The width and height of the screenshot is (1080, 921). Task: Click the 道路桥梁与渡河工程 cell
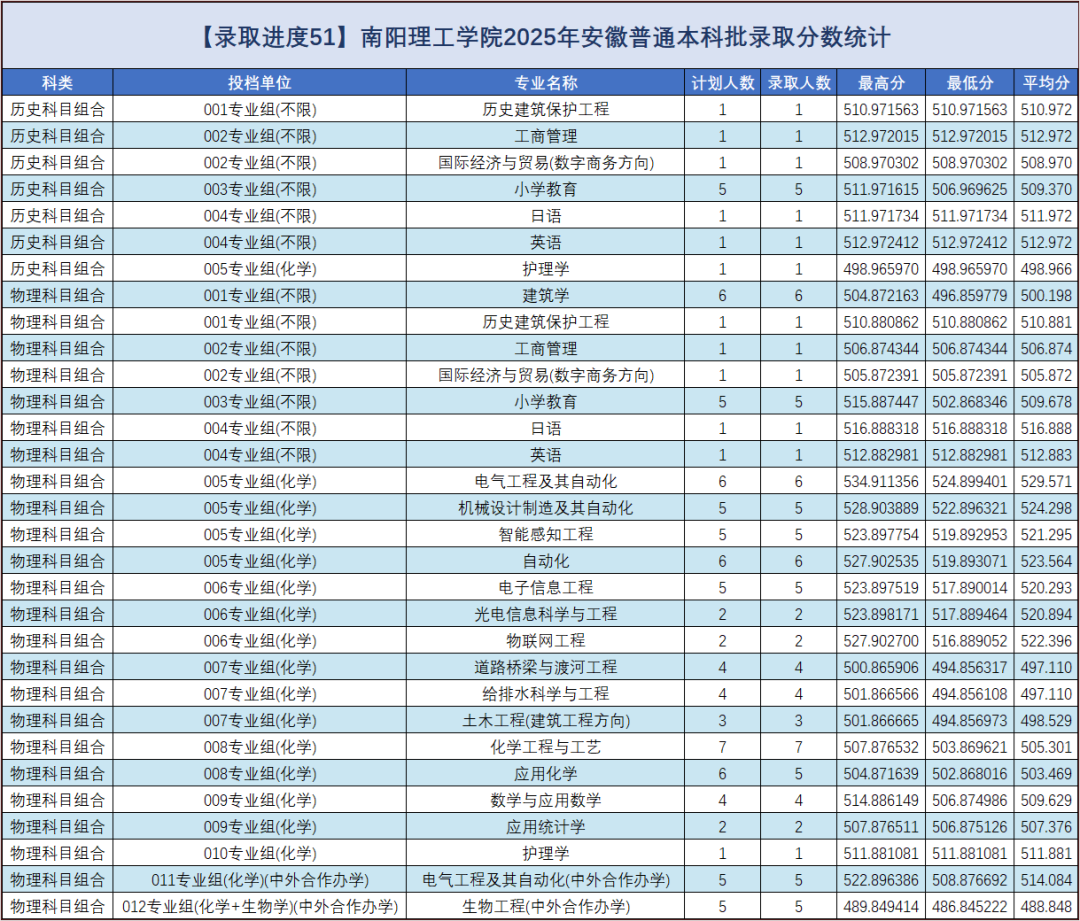[546, 668]
